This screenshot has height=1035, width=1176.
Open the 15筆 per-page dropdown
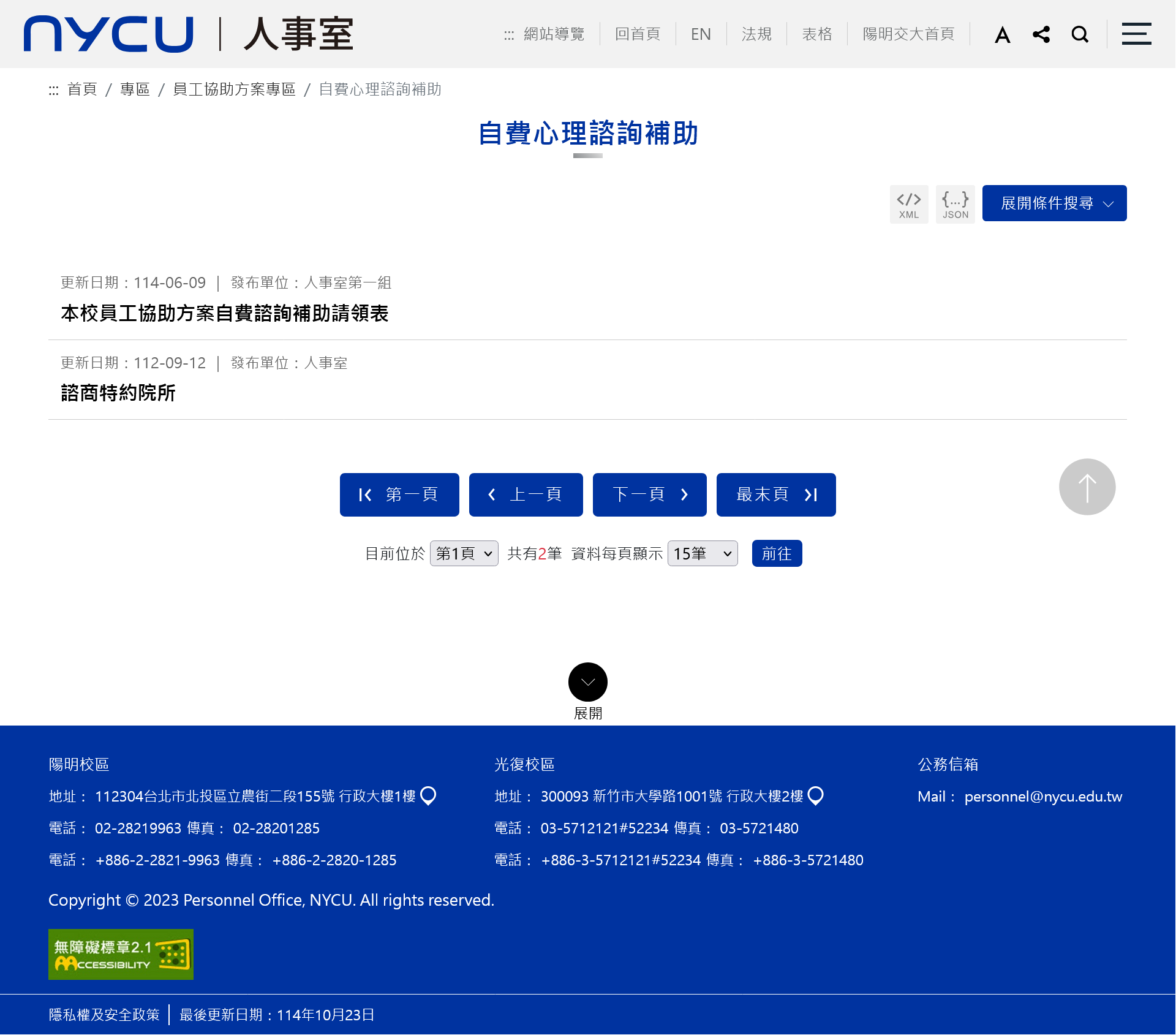(x=703, y=553)
